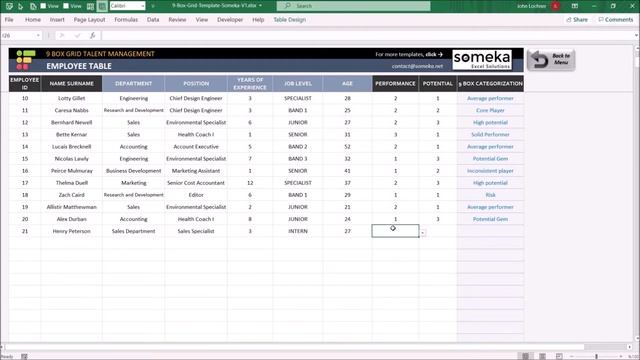Click the 'For more templates, click' link
Screen dimensions: 640x360
[x=409, y=54]
